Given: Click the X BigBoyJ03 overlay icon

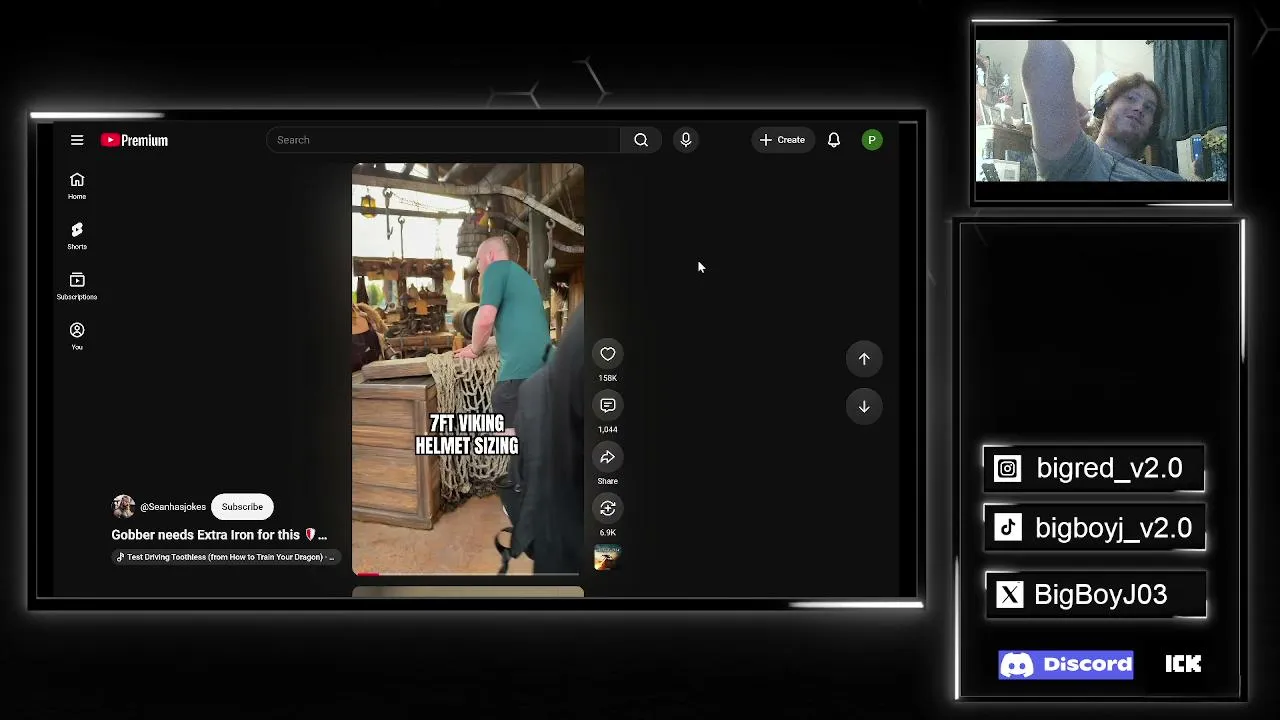Looking at the screenshot, I should coord(1010,595).
